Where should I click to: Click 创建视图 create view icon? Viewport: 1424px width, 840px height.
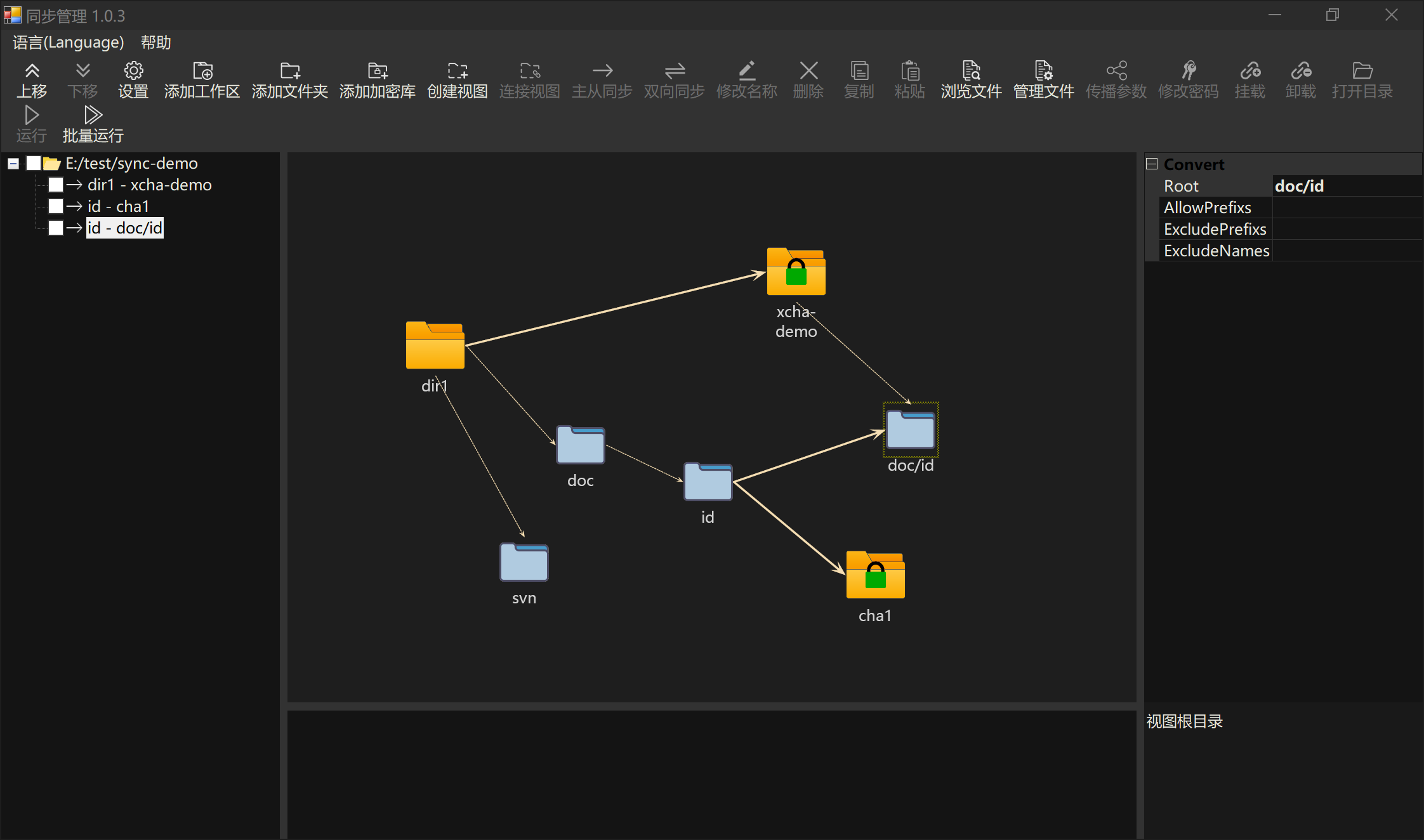point(457,71)
